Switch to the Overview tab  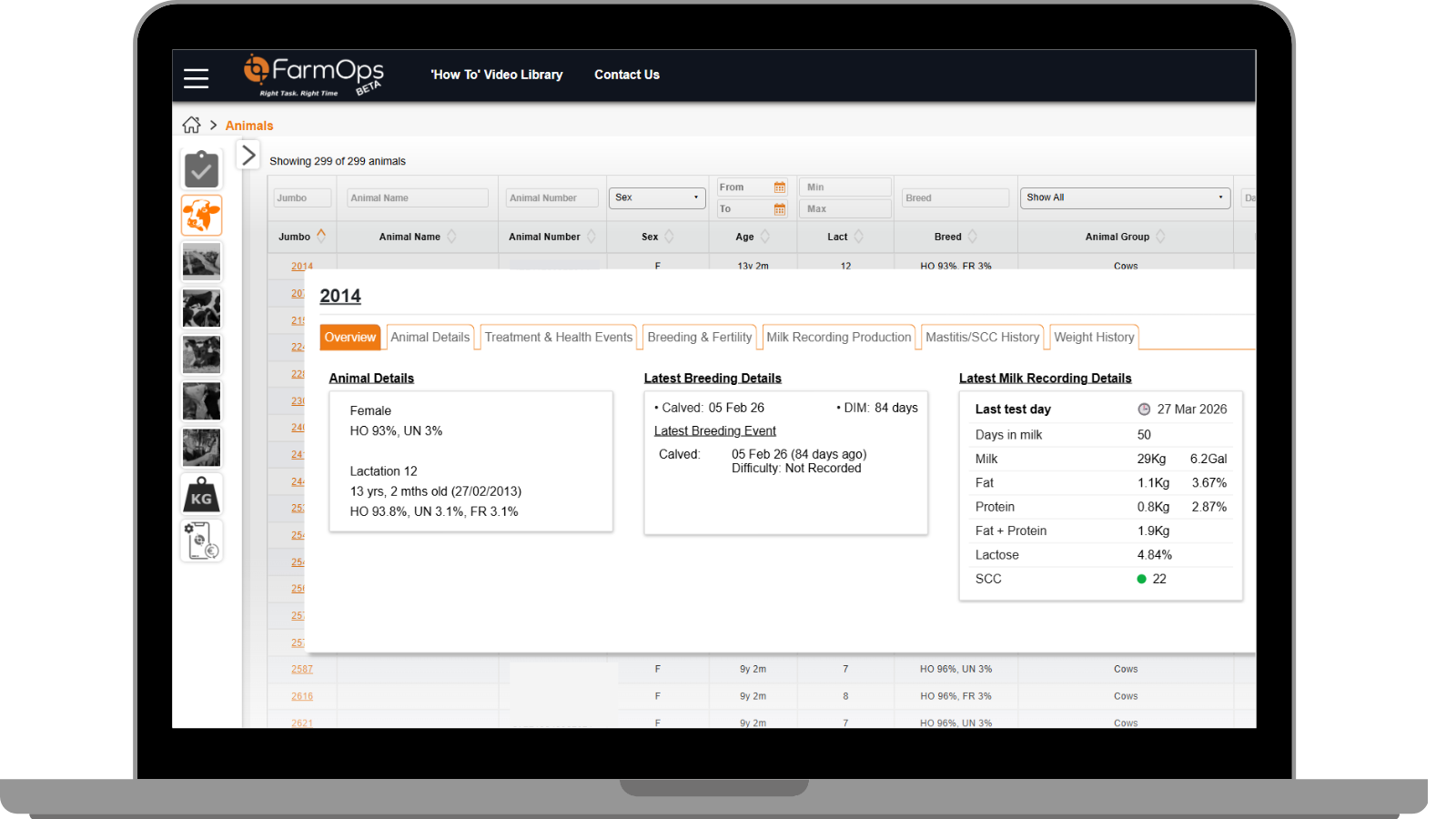click(350, 337)
